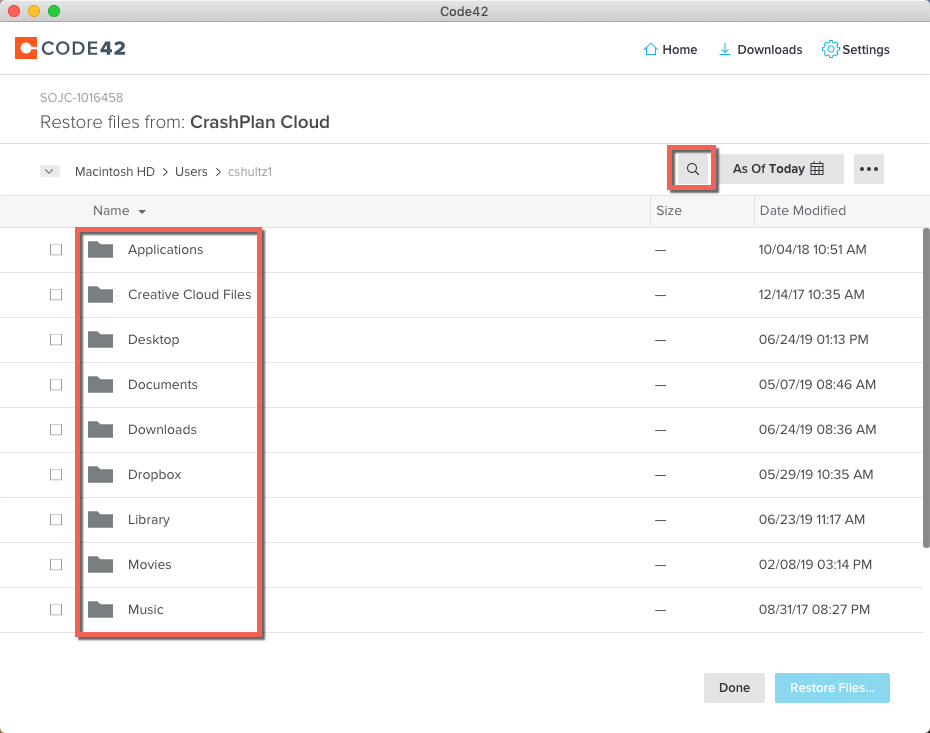This screenshot has height=733, width=930.
Task: Open the Dropbox folder name
Action: (x=154, y=474)
